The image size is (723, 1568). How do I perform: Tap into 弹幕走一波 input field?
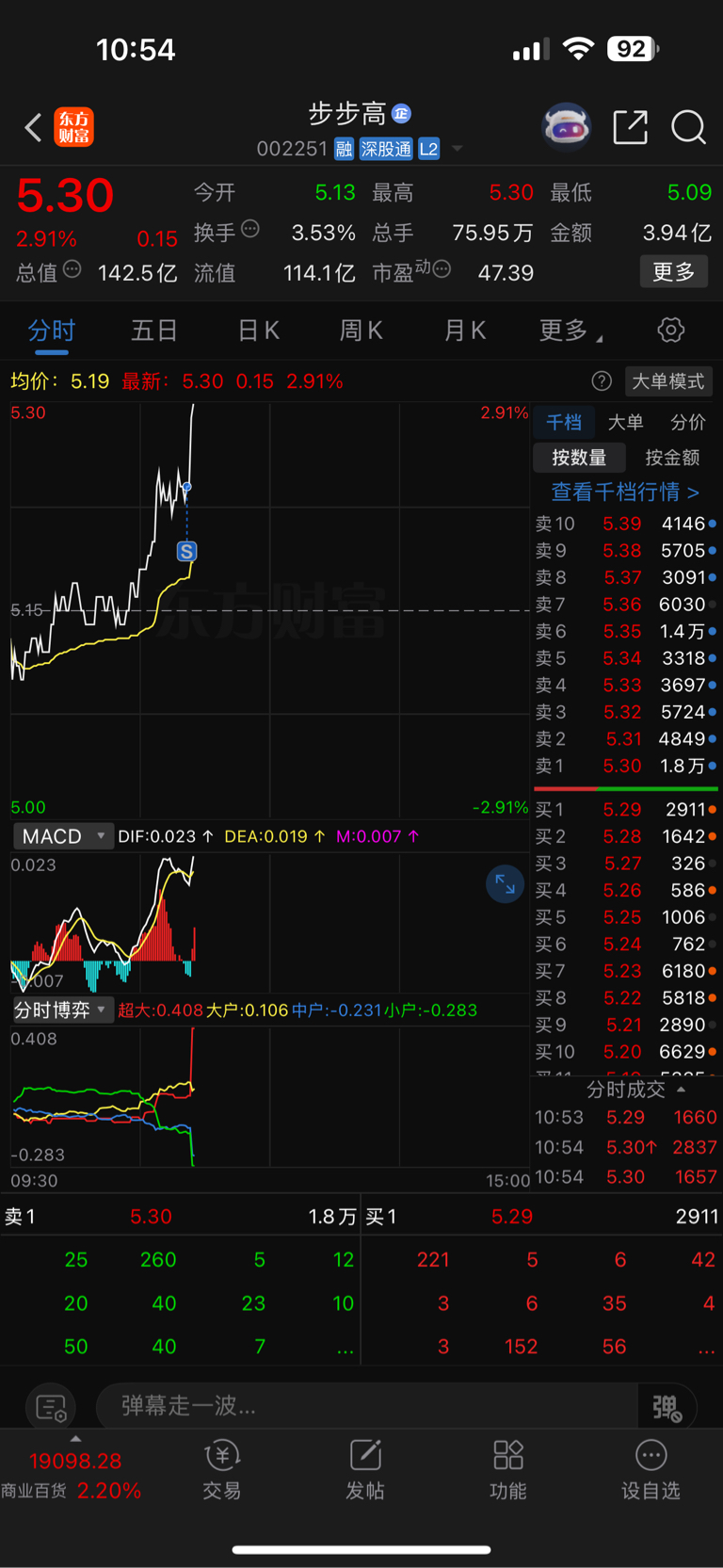(367, 1407)
